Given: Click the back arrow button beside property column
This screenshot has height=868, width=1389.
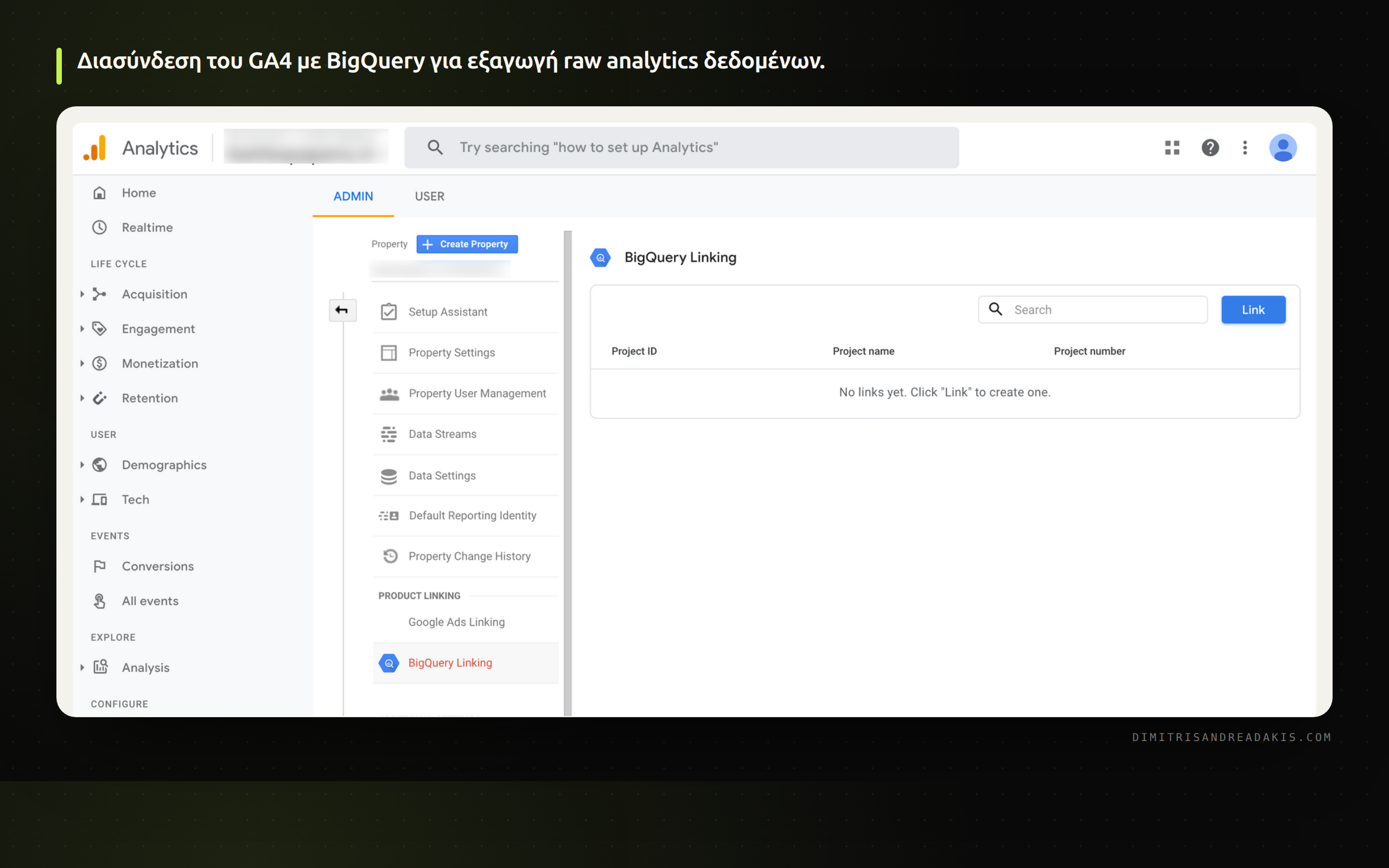Looking at the screenshot, I should (x=342, y=310).
